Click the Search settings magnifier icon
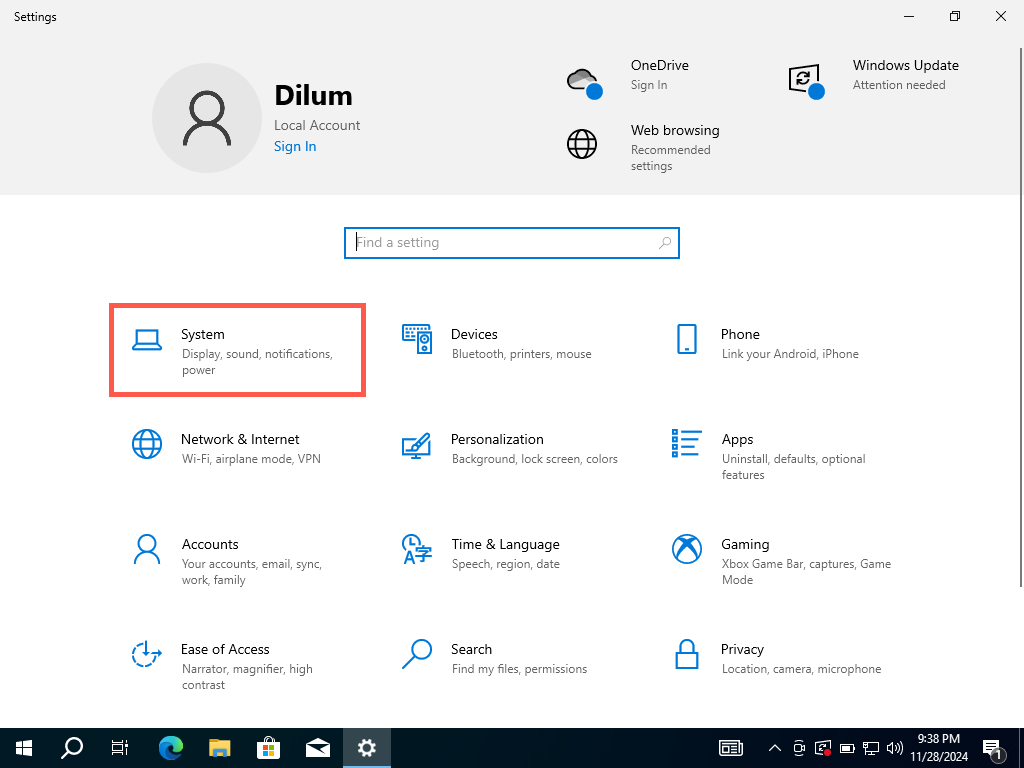The image size is (1024, 768). tap(417, 654)
